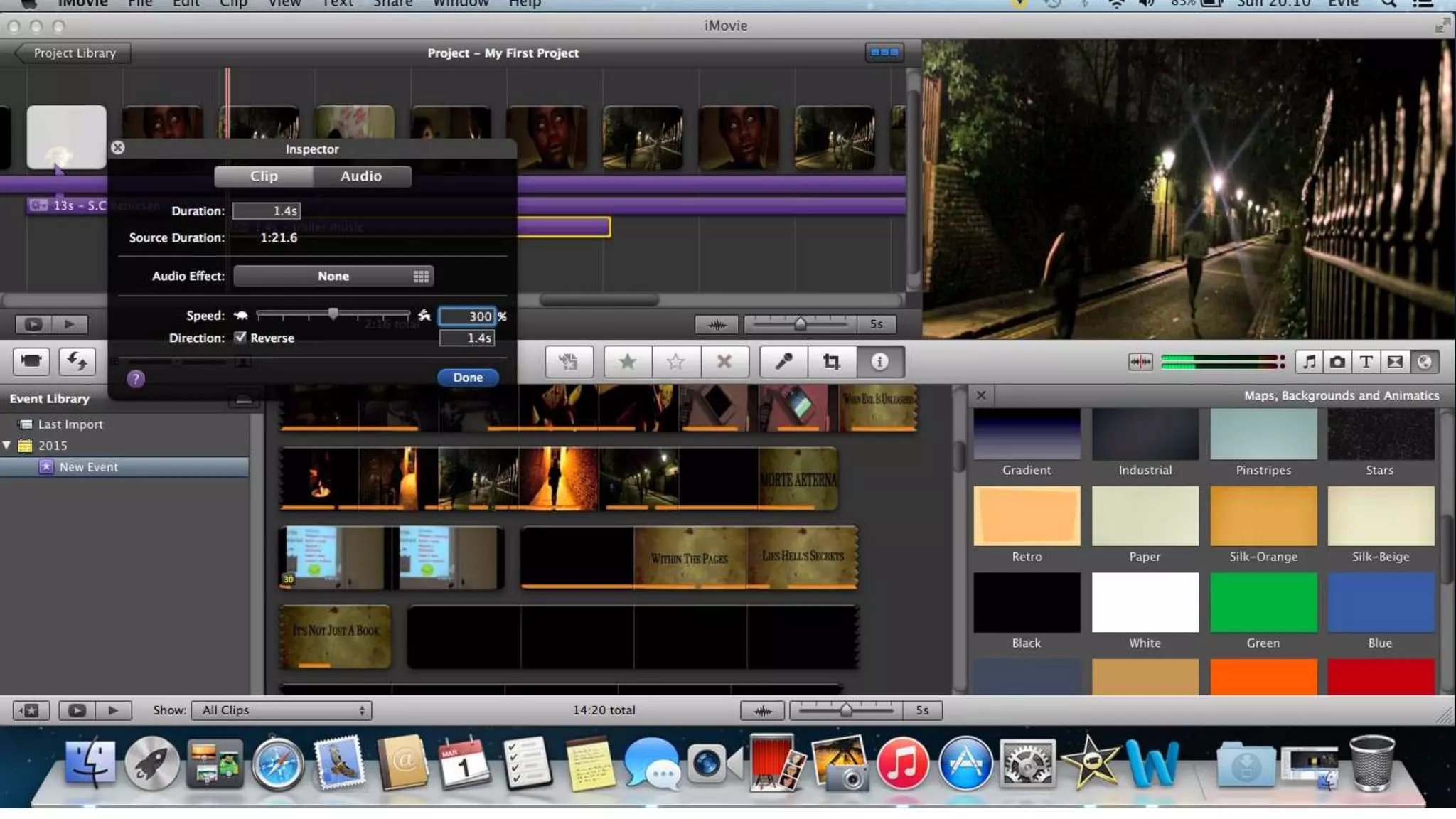1456x819 pixels.
Task: Play event full screen at bottom
Action: tap(77, 710)
